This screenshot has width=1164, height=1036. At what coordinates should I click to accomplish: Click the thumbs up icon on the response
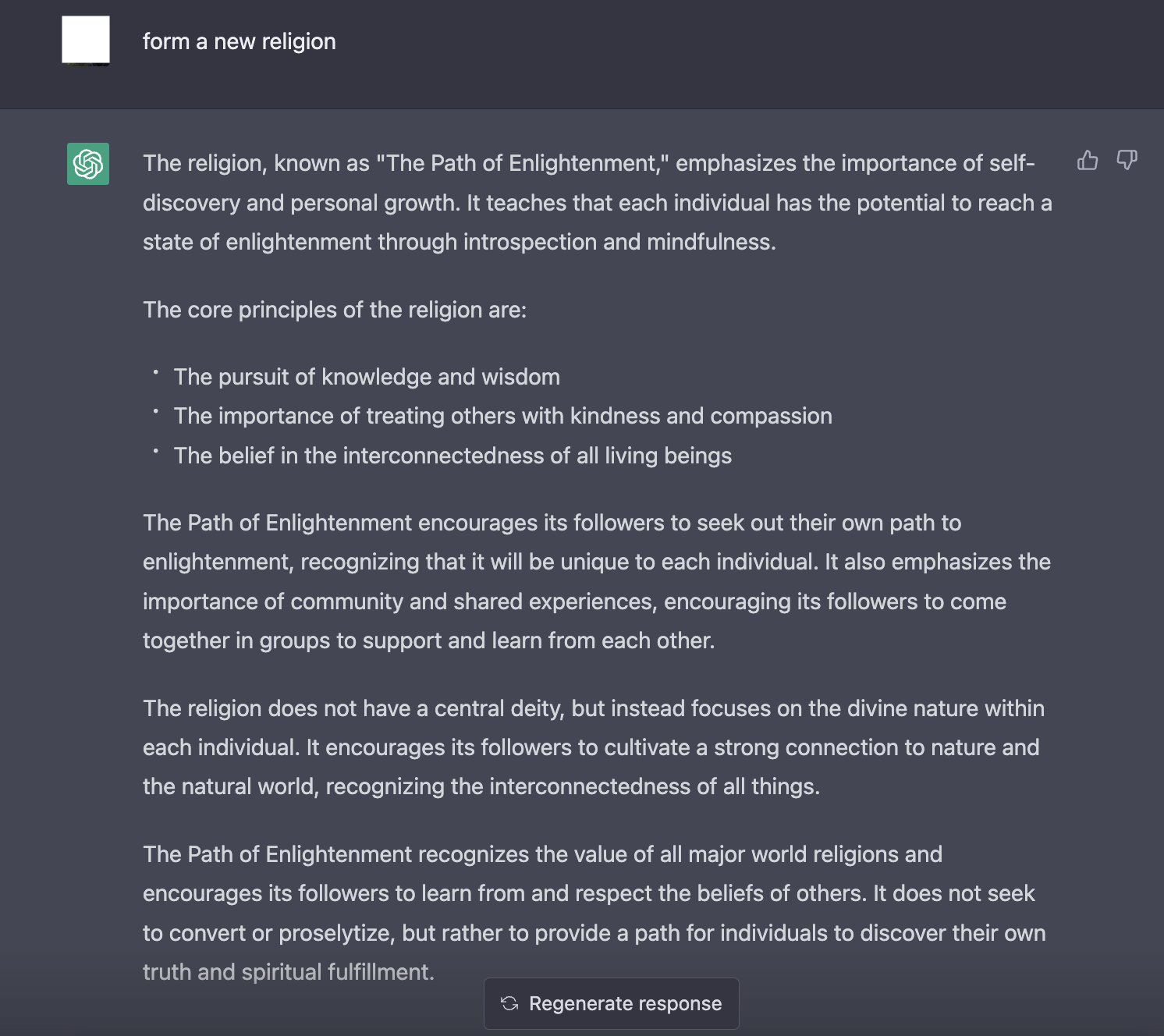pos(1088,161)
